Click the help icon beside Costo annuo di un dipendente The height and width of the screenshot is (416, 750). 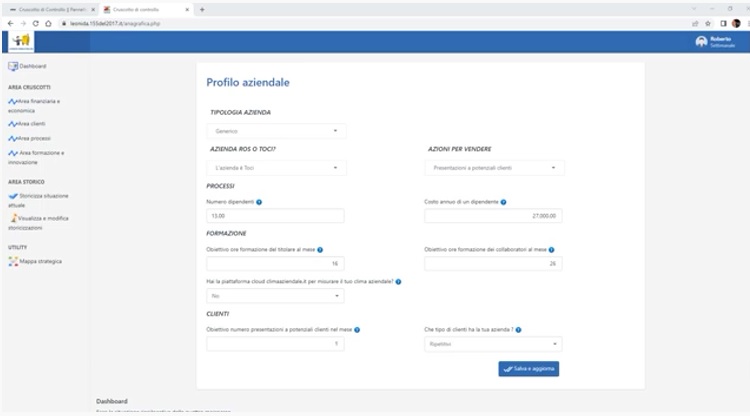point(503,202)
